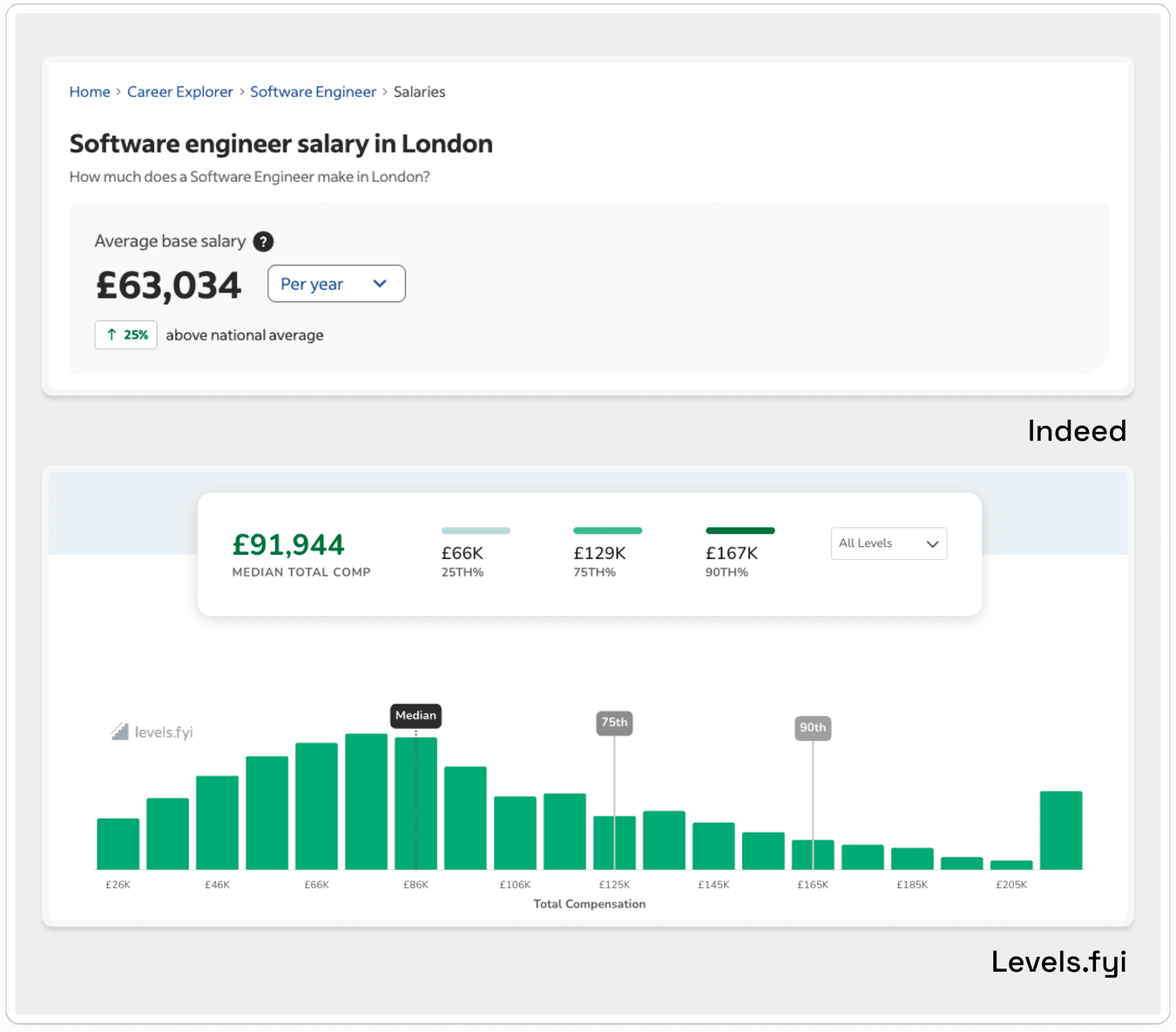
Task: Click the histogram bar above £205K
Action: (x=1011, y=865)
